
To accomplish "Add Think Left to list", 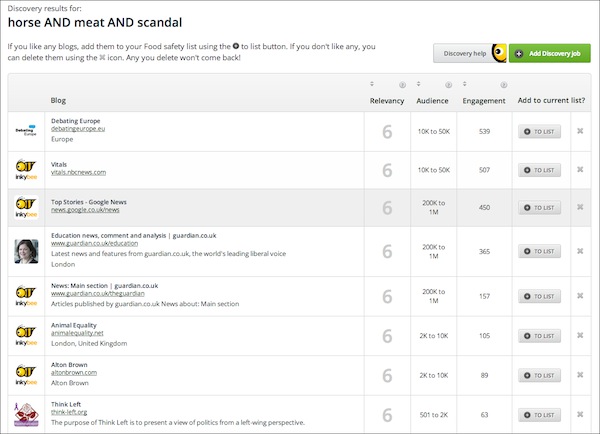I will [x=540, y=413].
